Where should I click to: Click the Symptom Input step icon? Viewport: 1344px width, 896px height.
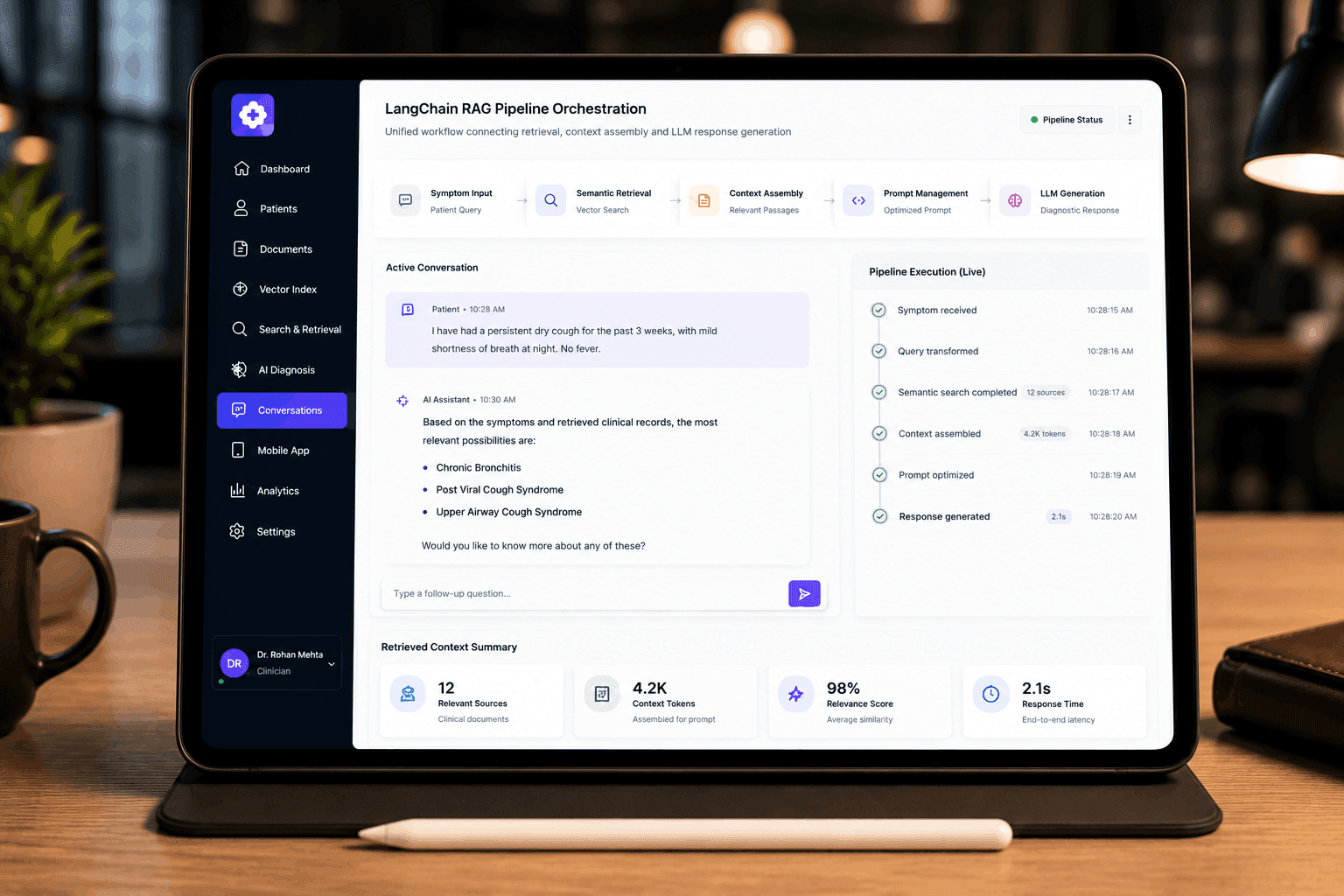405,200
